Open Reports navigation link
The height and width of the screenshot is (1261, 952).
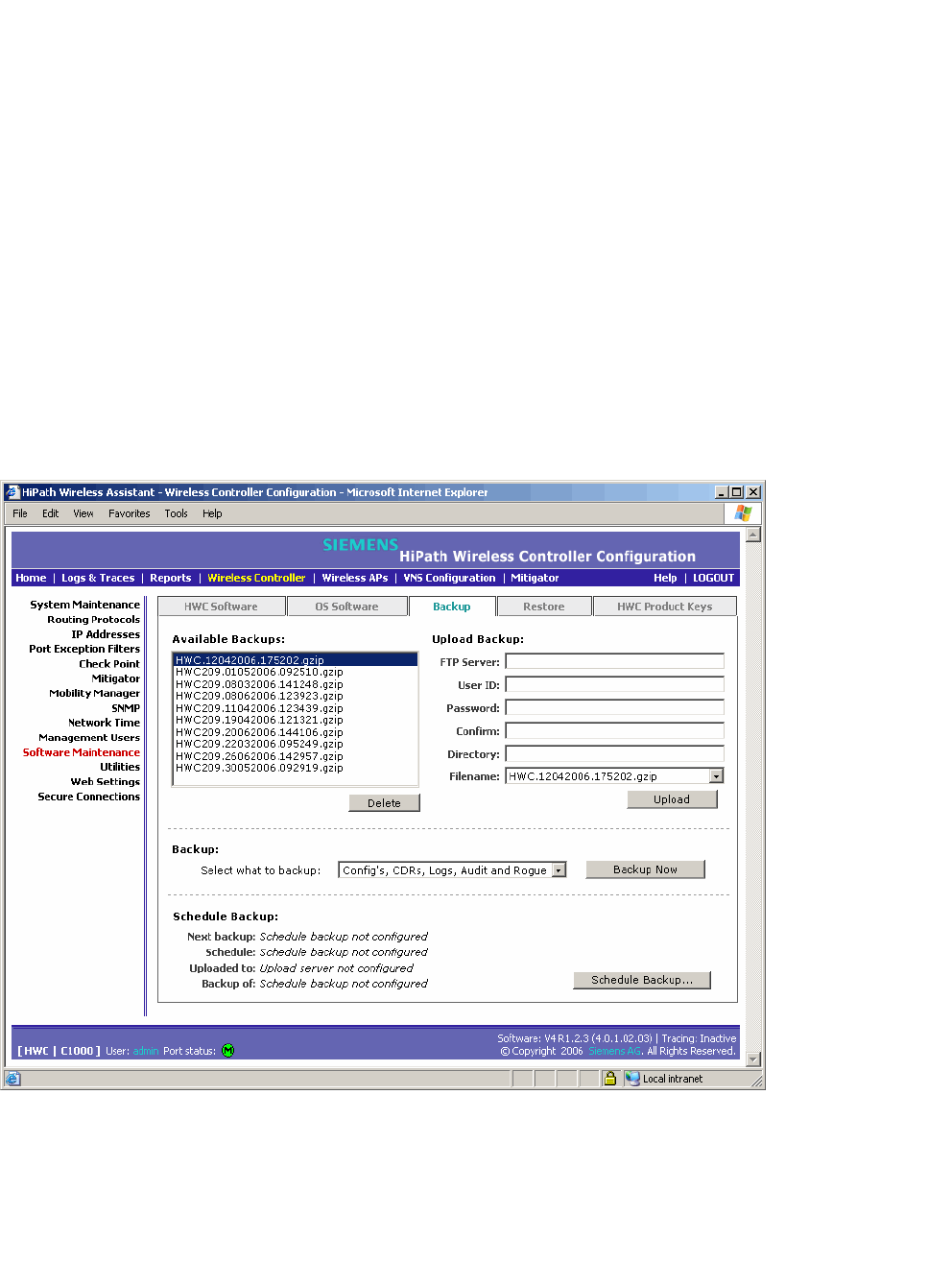[x=171, y=578]
